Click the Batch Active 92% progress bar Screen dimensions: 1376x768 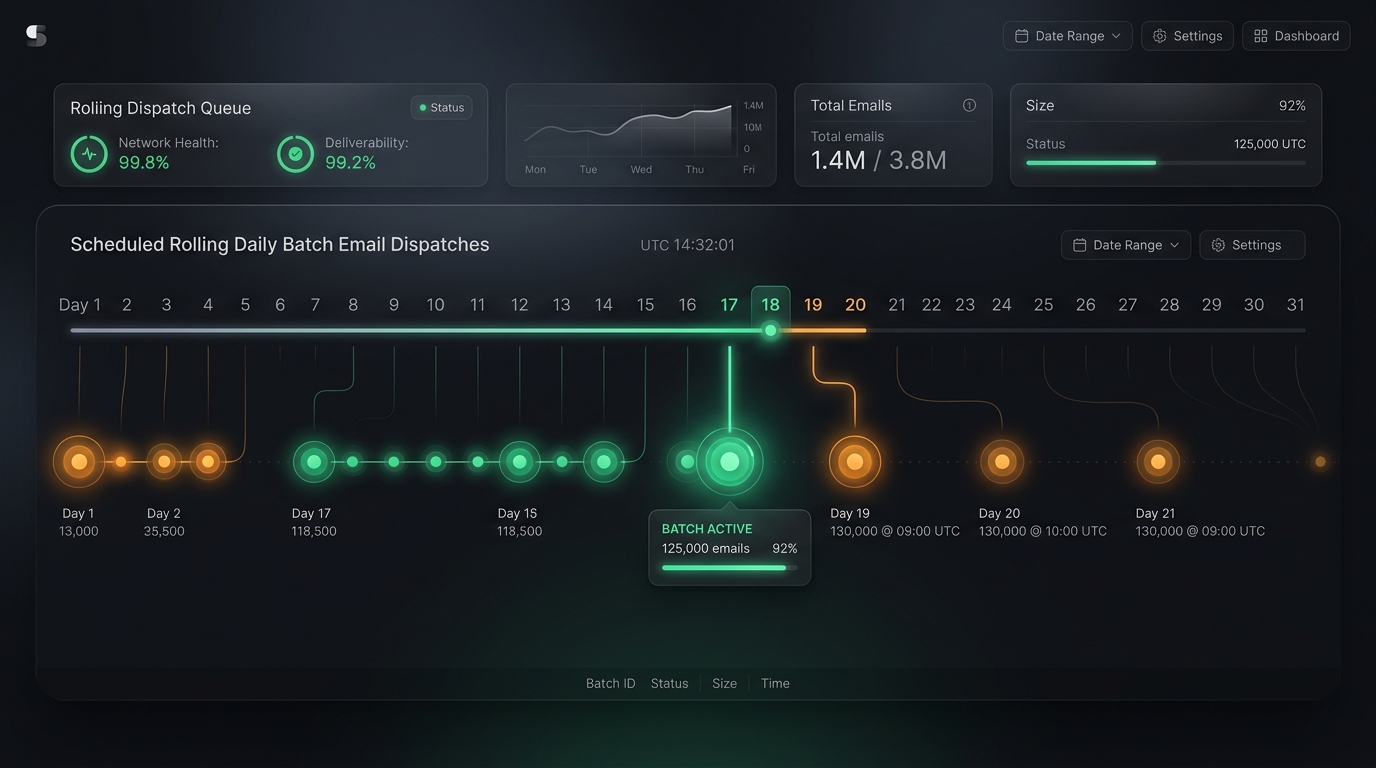[x=730, y=568]
